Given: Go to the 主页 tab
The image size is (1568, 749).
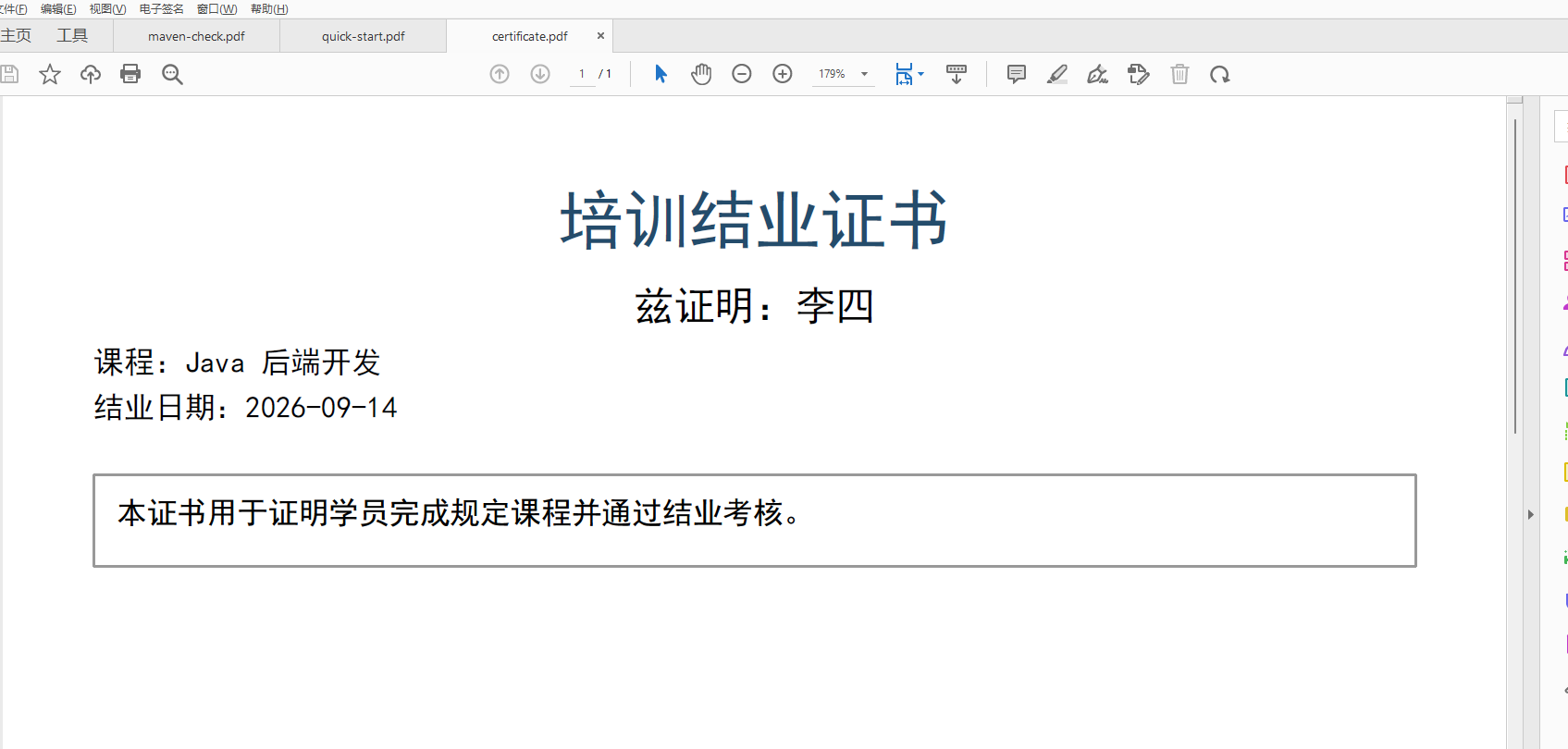Looking at the screenshot, I should click(16, 36).
